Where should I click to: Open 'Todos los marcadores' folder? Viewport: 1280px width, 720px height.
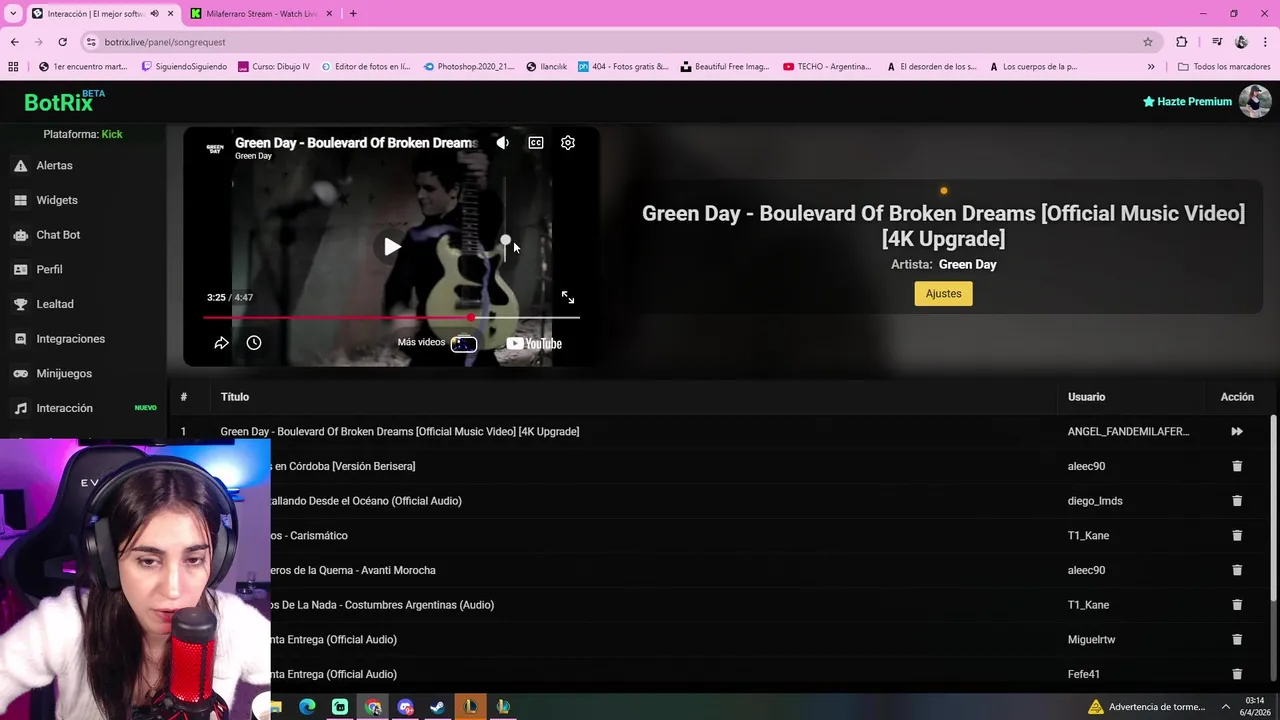1224,67
